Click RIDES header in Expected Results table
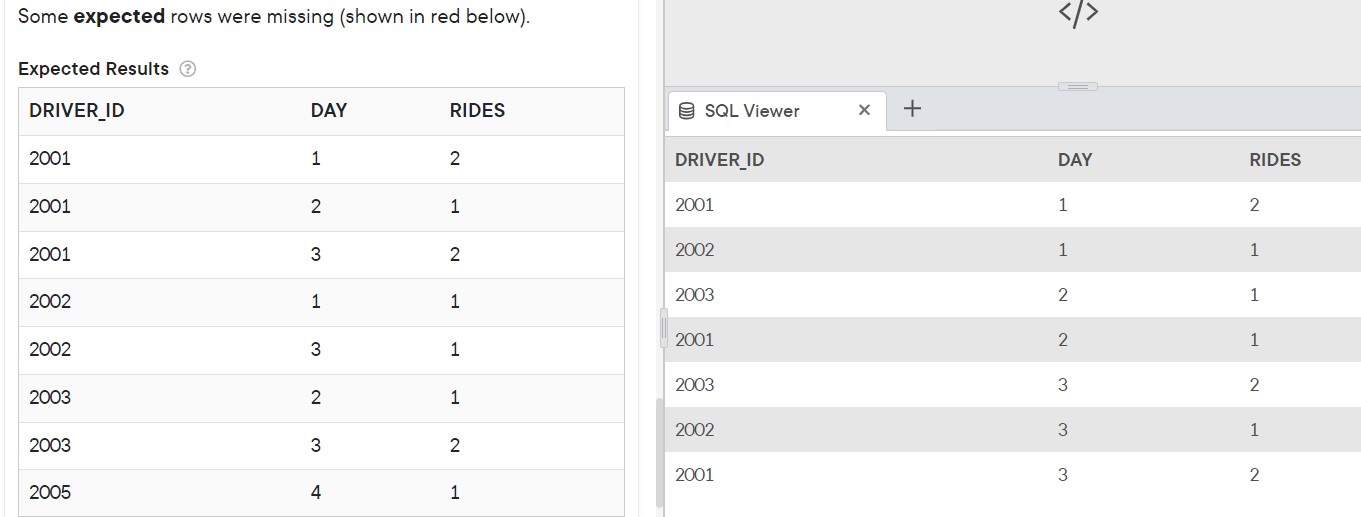This screenshot has height=517, width=1361. (477, 110)
